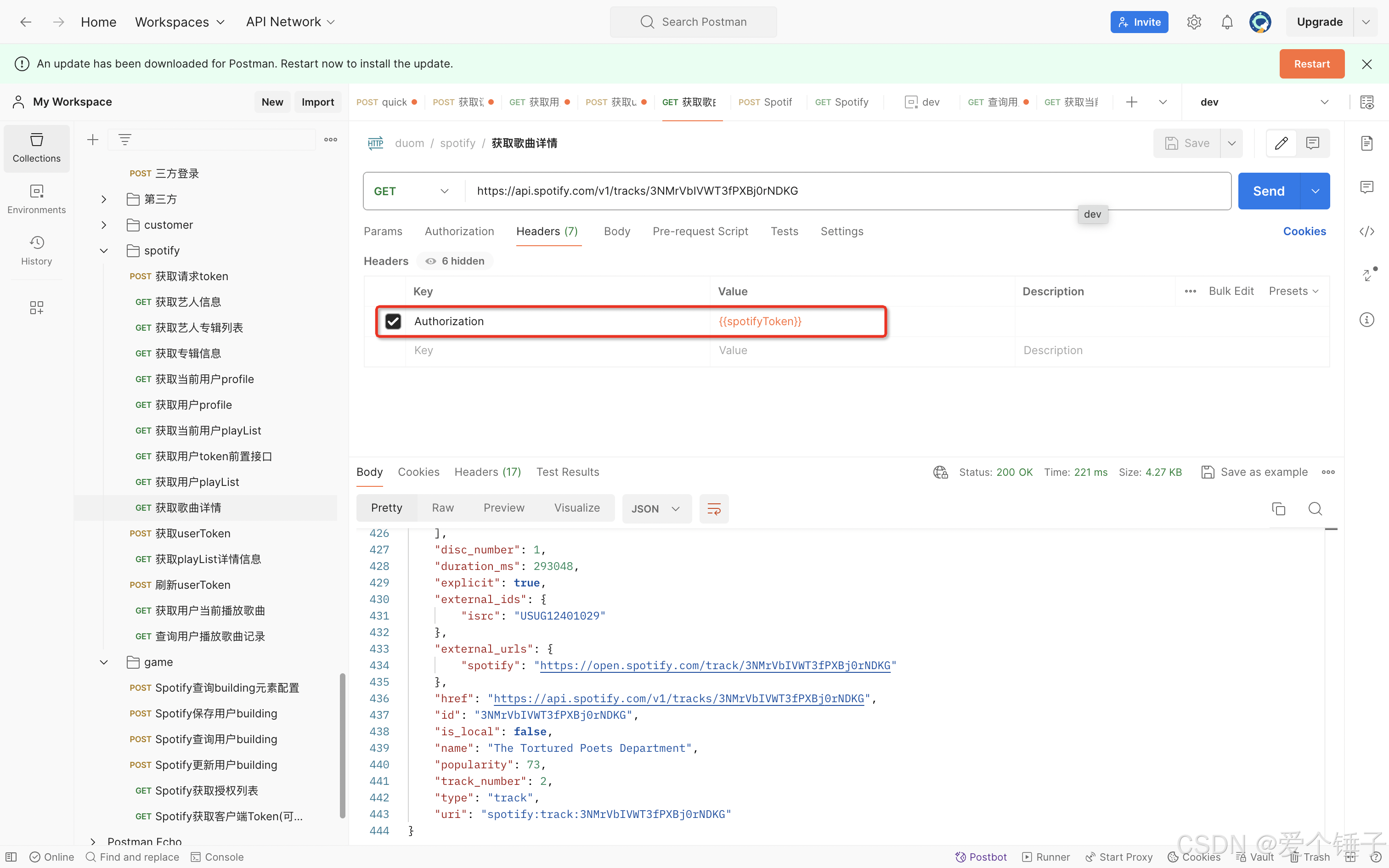Click the code snippet icon

pos(1366,231)
